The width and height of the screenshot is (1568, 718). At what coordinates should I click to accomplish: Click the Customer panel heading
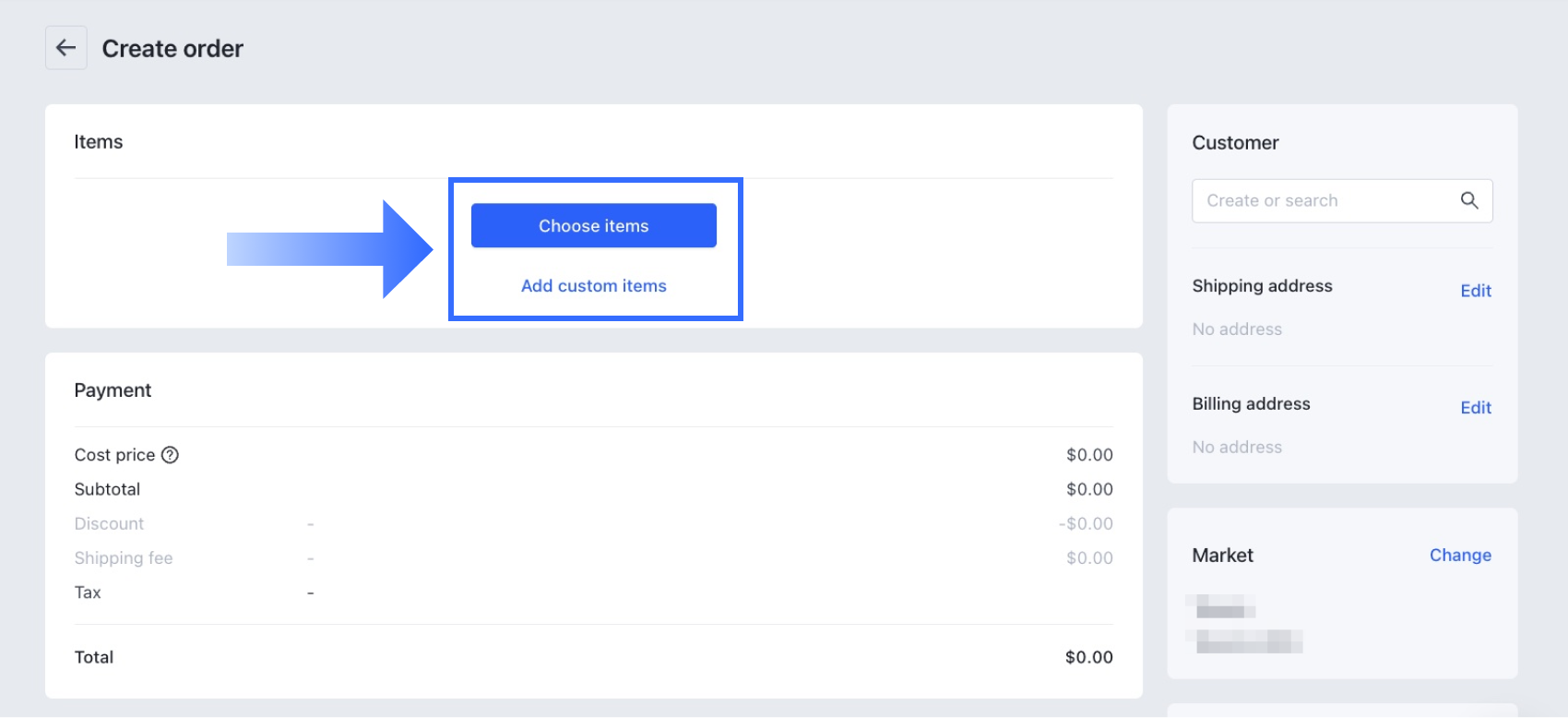tap(1235, 143)
